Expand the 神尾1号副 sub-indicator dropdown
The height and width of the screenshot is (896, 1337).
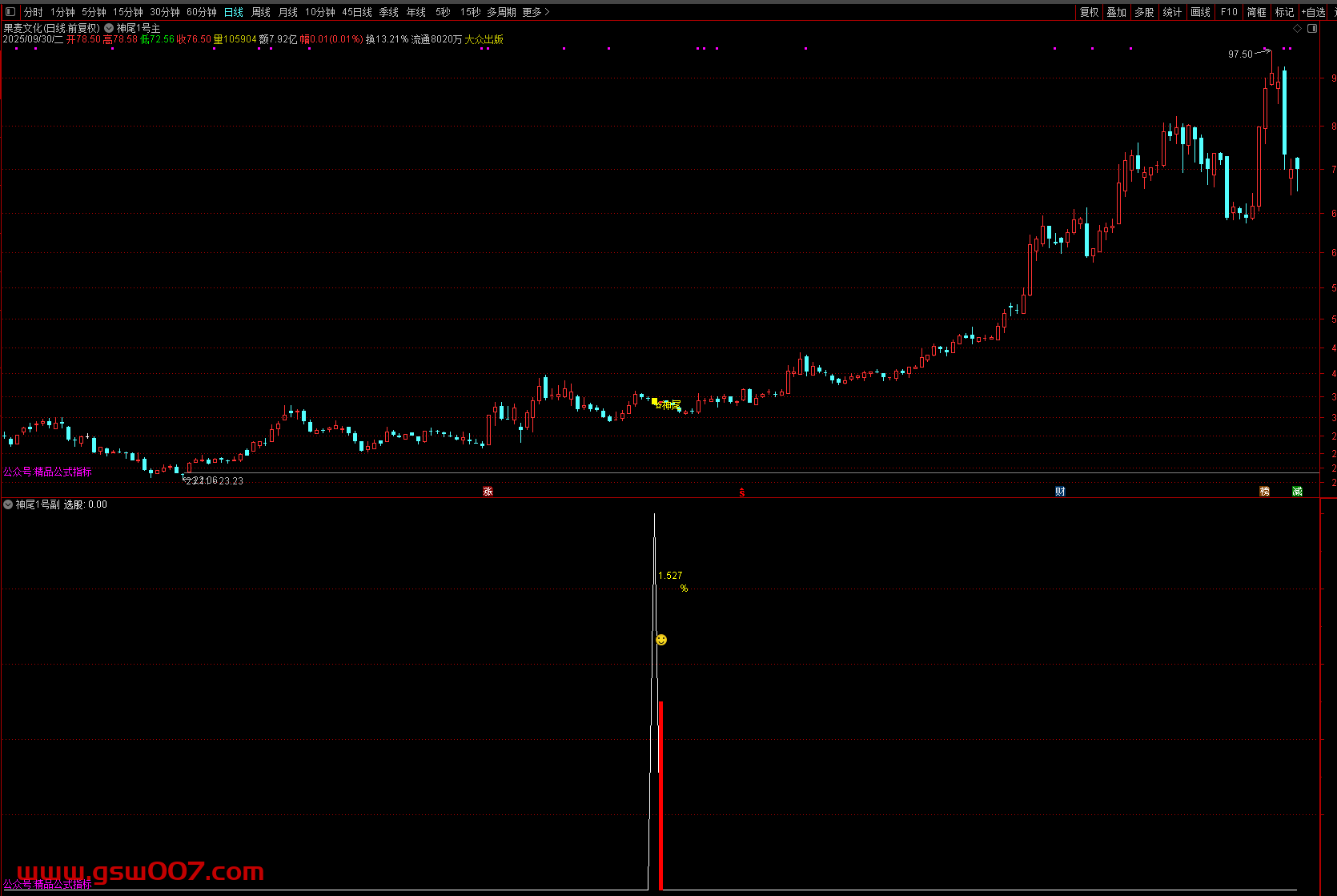pos(8,504)
